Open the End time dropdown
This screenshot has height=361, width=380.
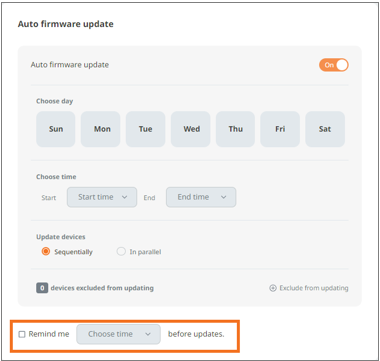[x=201, y=197]
